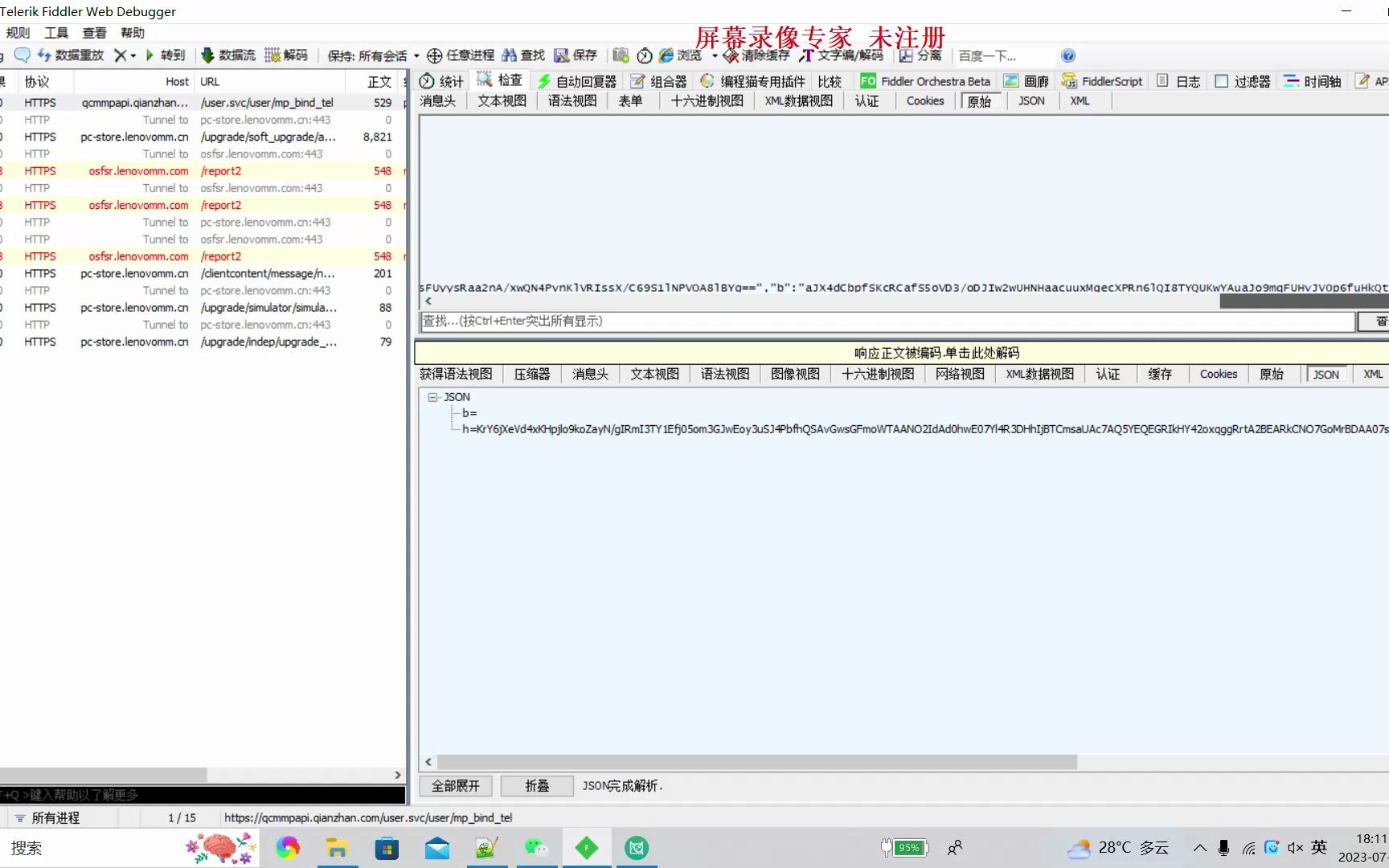Open the 时间轴 timeline tab
This screenshot has height=868, width=1389.
click(x=1313, y=81)
